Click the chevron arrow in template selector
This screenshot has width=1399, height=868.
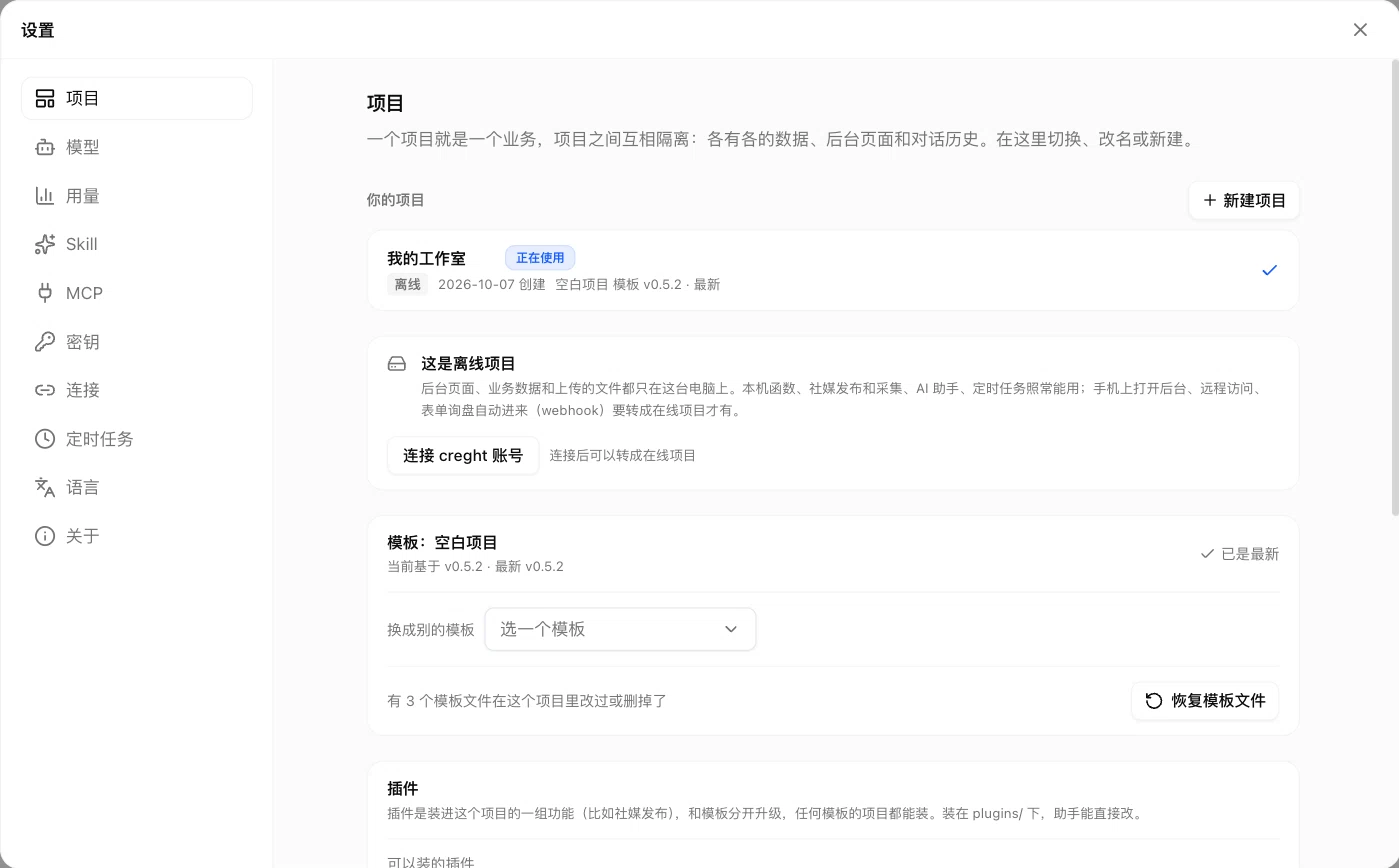click(x=731, y=629)
